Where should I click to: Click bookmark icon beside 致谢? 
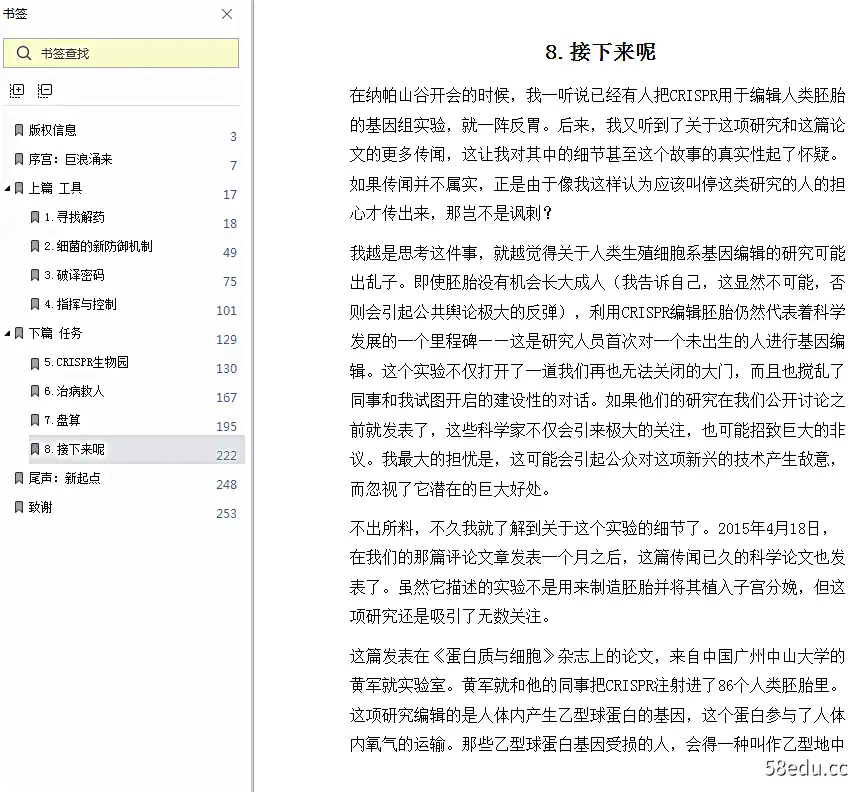[x=19, y=507]
